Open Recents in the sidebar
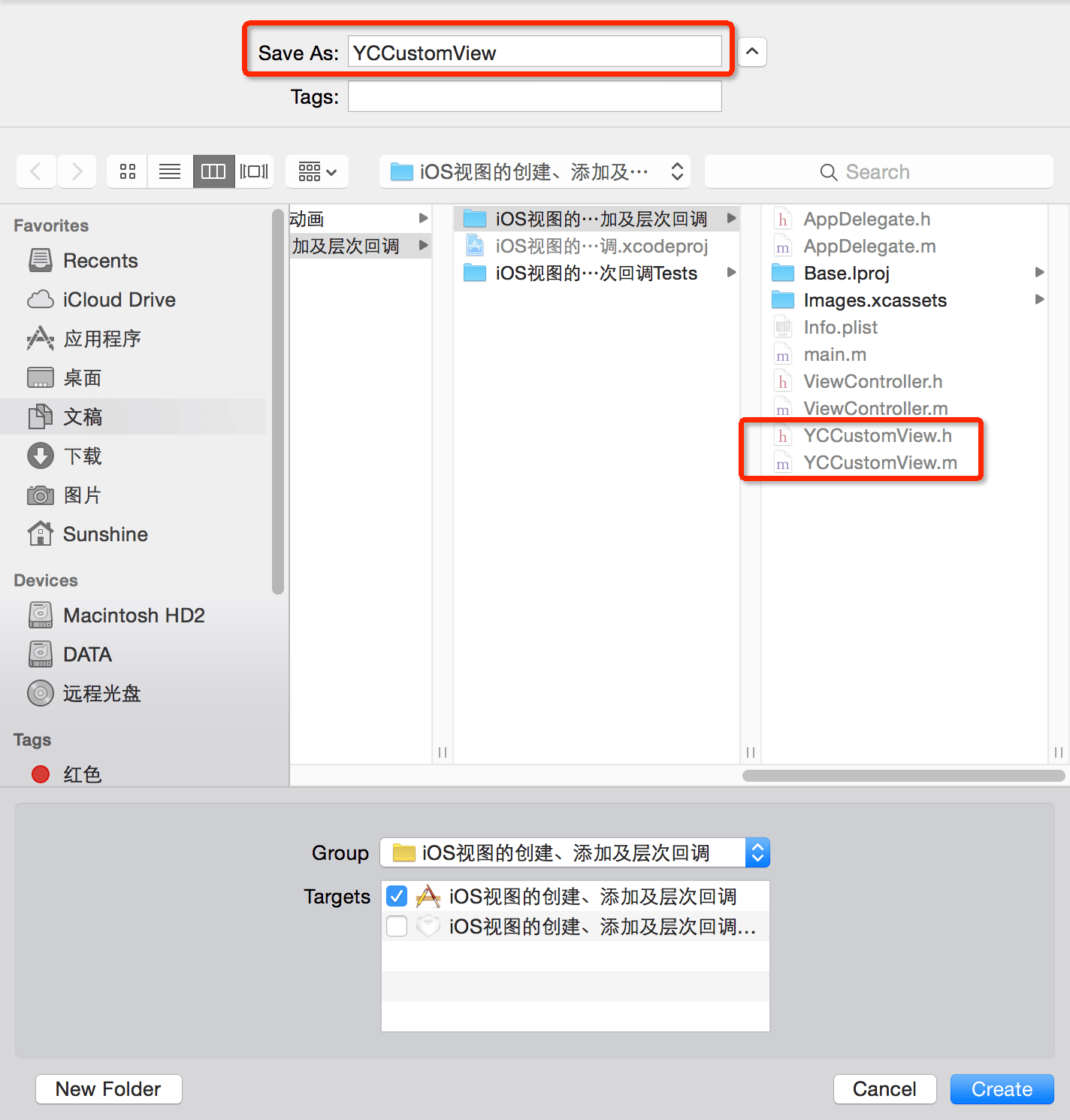The width and height of the screenshot is (1070, 1120). click(134, 260)
